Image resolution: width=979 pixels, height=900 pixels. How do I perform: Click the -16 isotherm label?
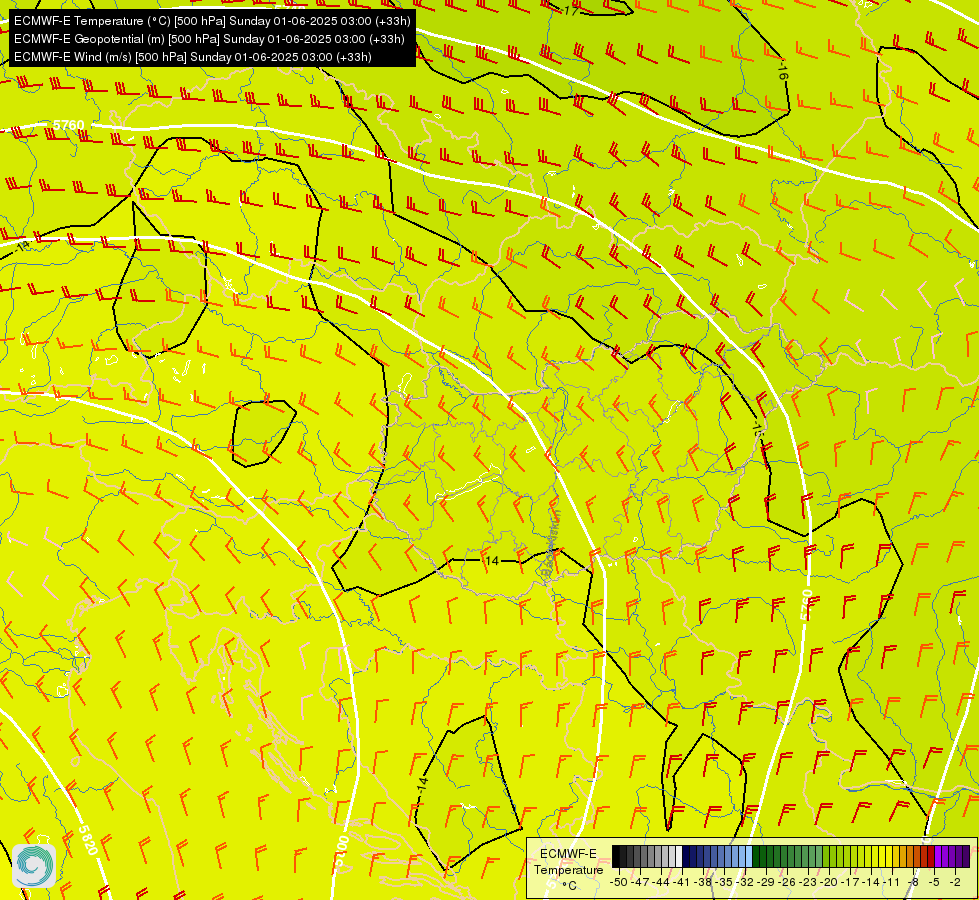tap(783, 69)
